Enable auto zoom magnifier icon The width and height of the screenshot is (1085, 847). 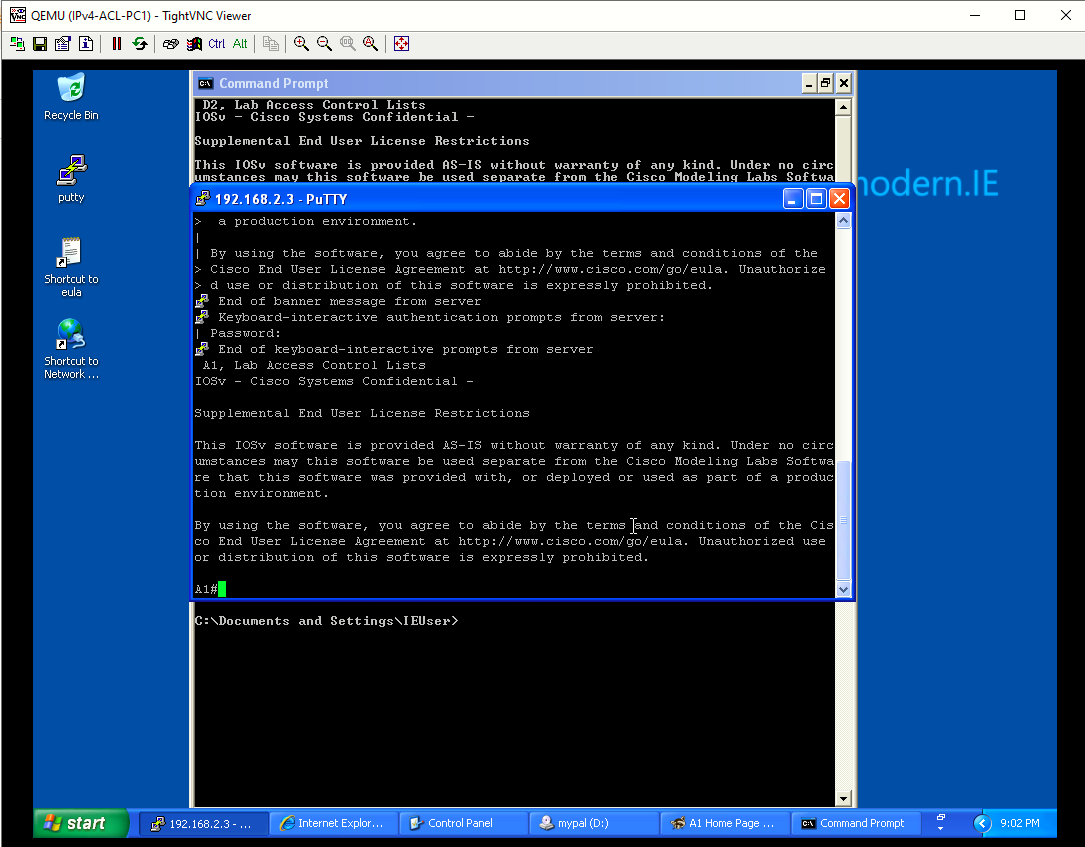[x=370, y=44]
